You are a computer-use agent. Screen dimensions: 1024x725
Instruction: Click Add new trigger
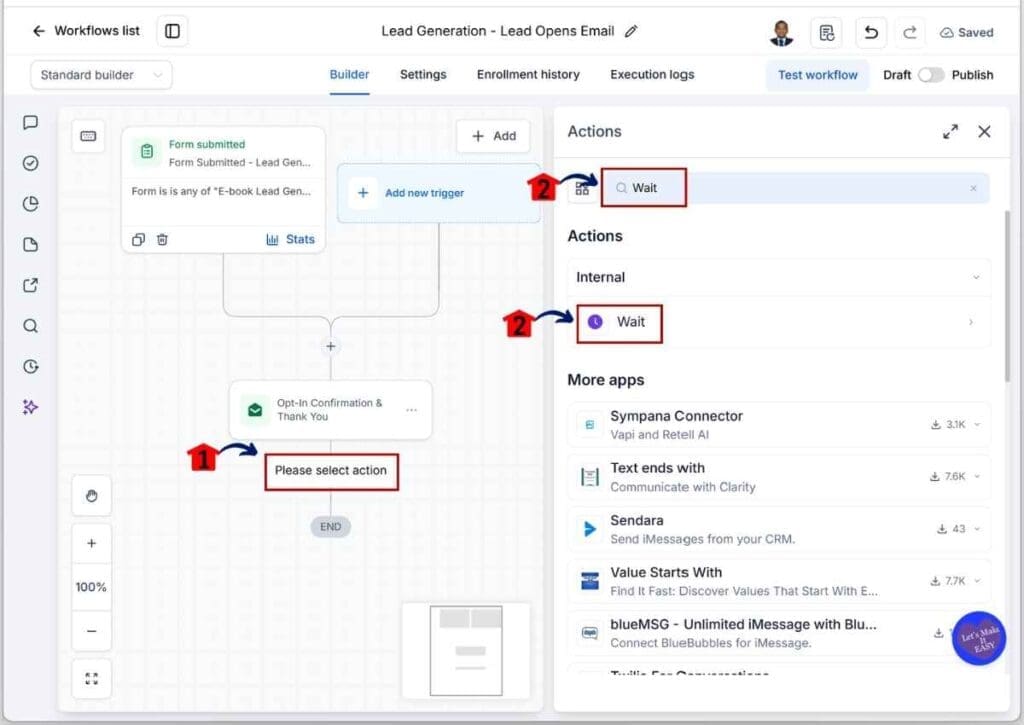coord(438,193)
